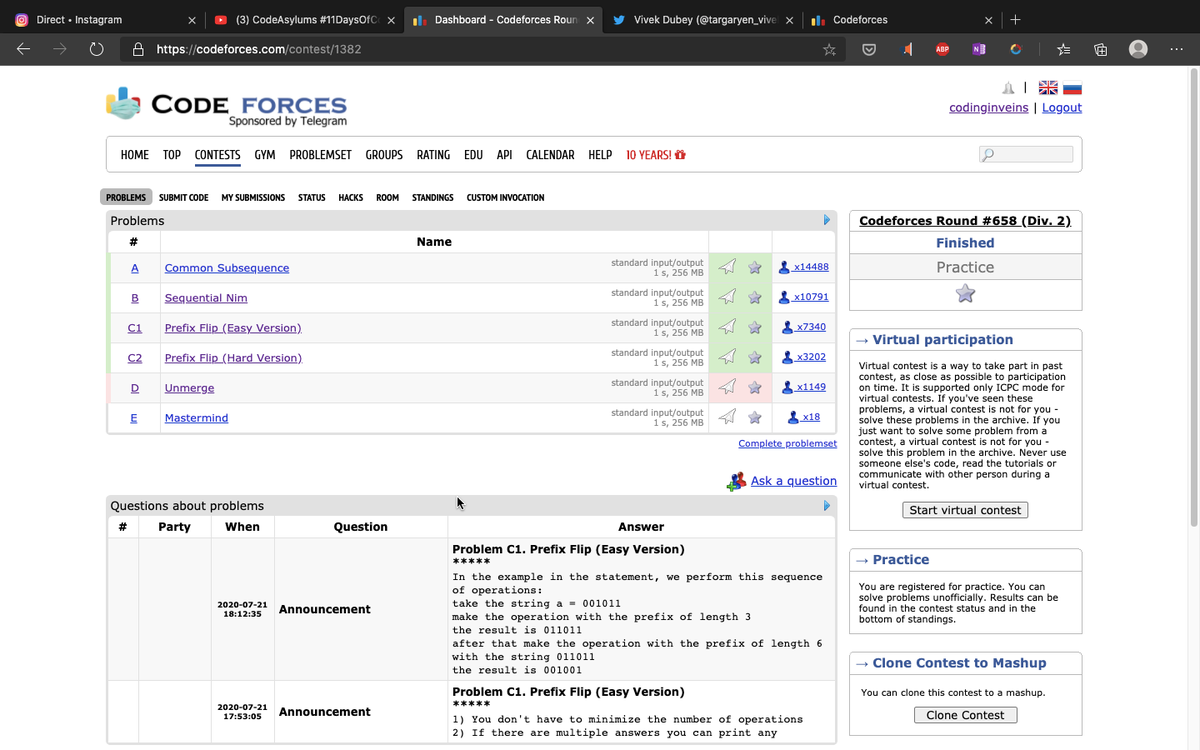This screenshot has height=750, width=1200.
Task: Open the HACKS tab
Action: tap(350, 197)
